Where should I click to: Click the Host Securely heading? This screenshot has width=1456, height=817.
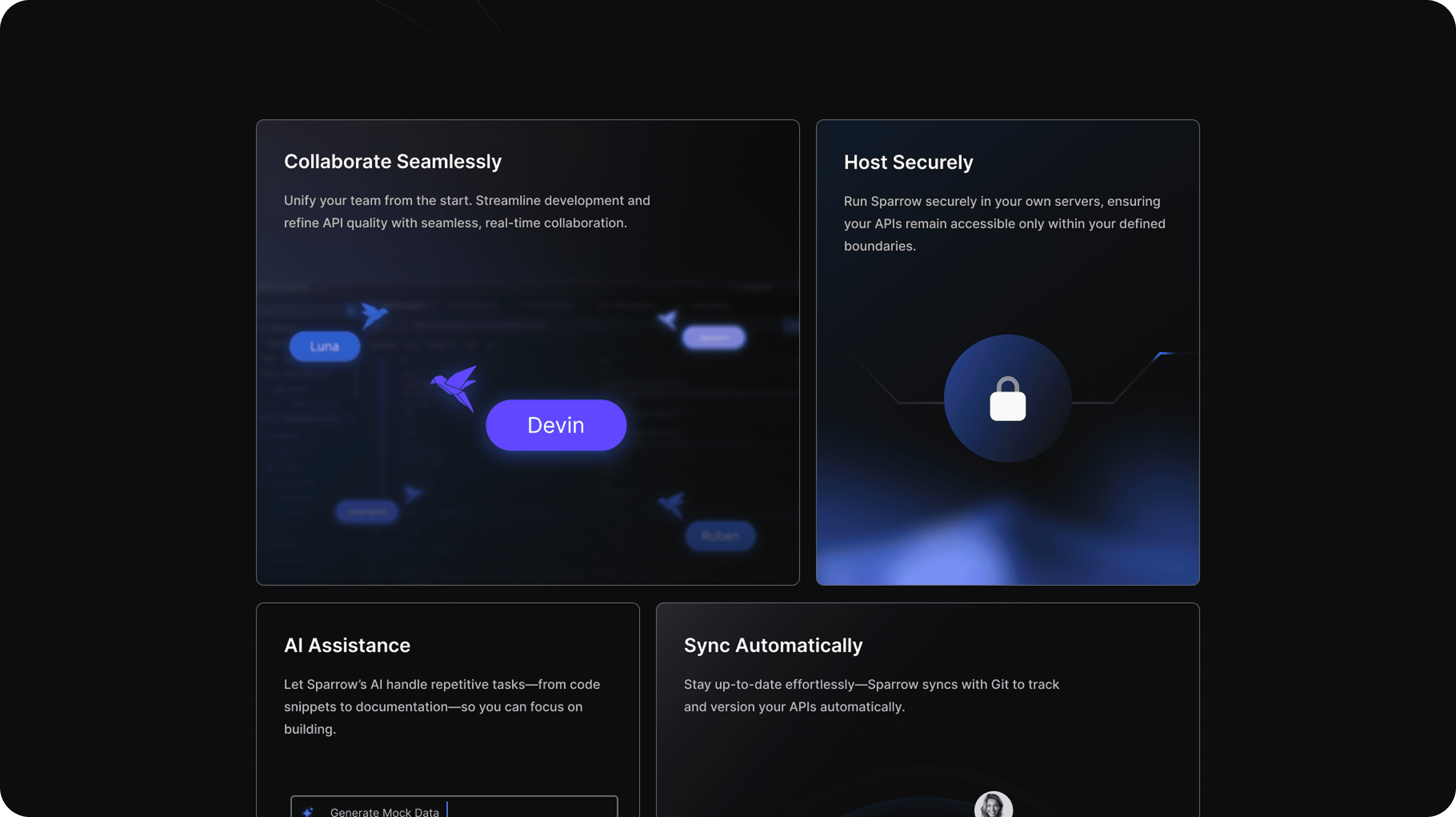[x=908, y=163]
